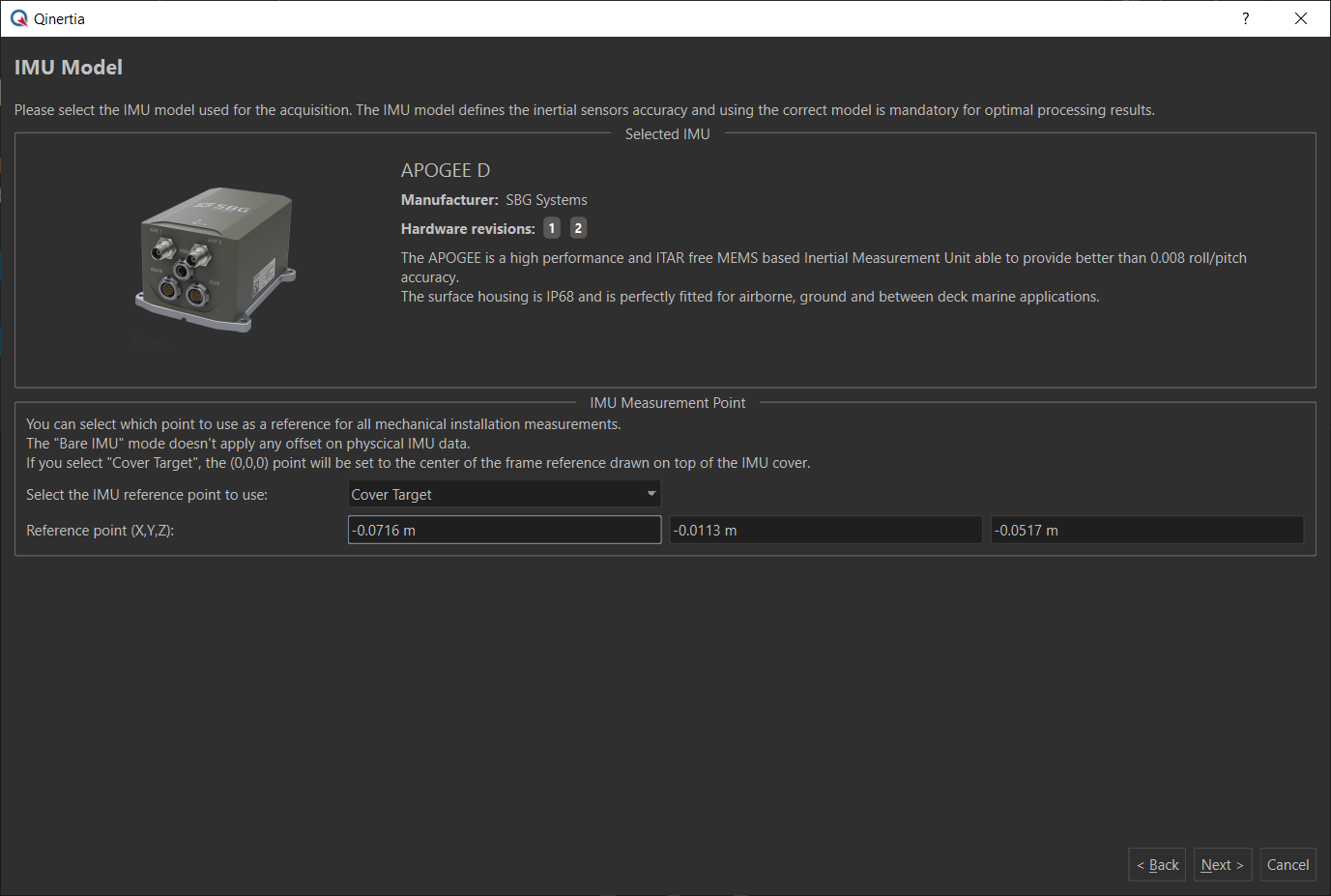The height and width of the screenshot is (896, 1331).
Task: Click the Selected IMU group title
Action: (668, 134)
